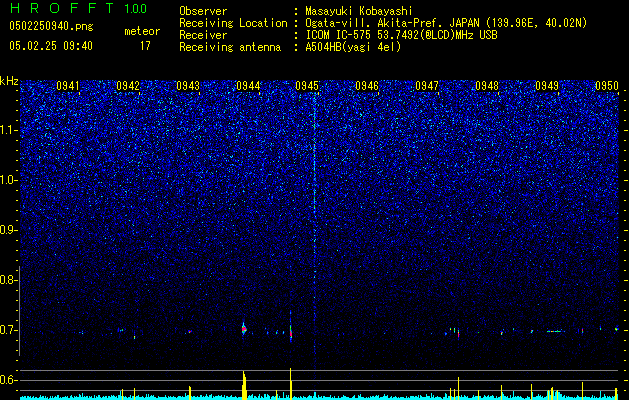The width and height of the screenshot is (629, 400).
Task: Click time marker 0947
Action: click(x=427, y=85)
